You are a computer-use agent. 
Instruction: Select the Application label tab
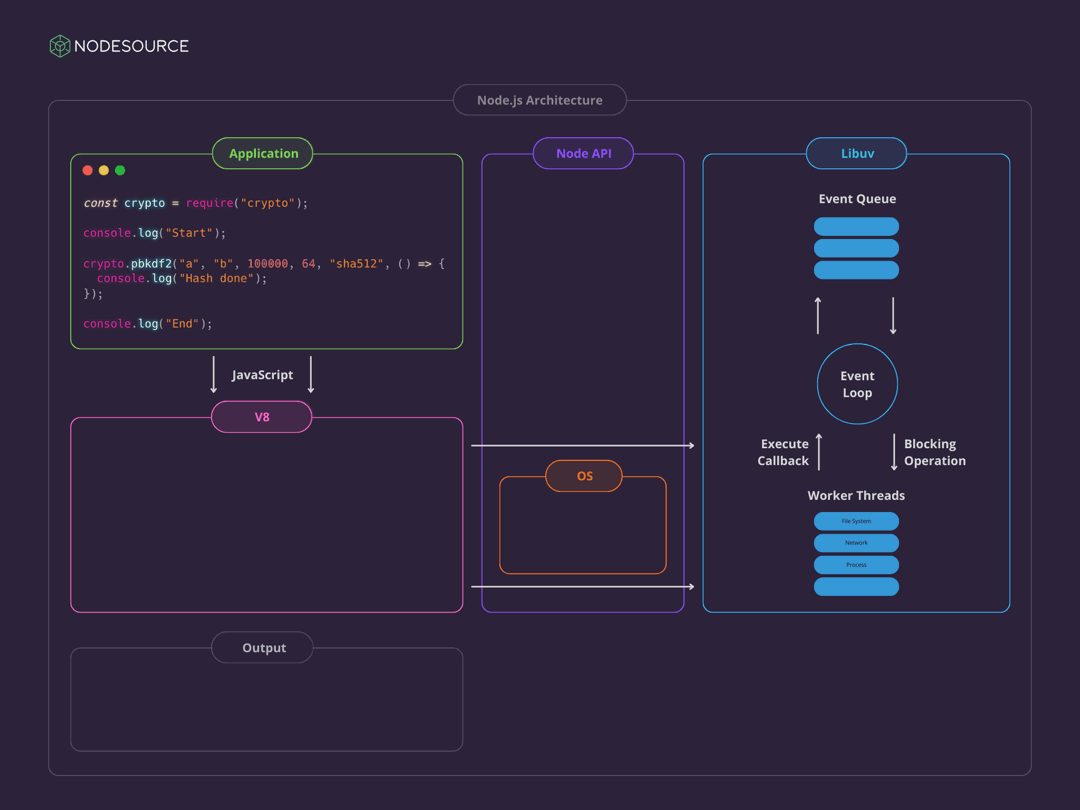[263, 154]
